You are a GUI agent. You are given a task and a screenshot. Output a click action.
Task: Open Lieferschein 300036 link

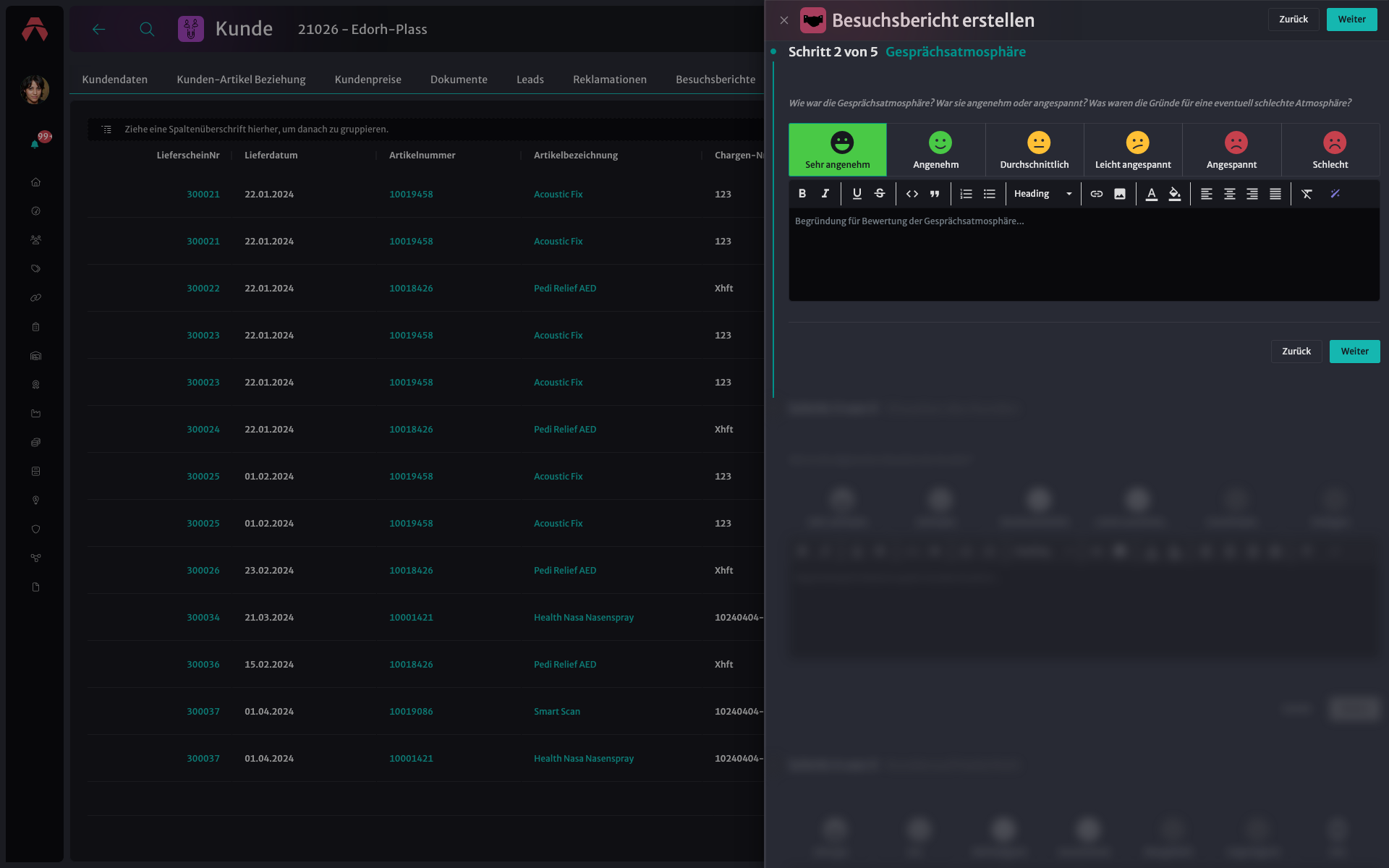coord(203,665)
